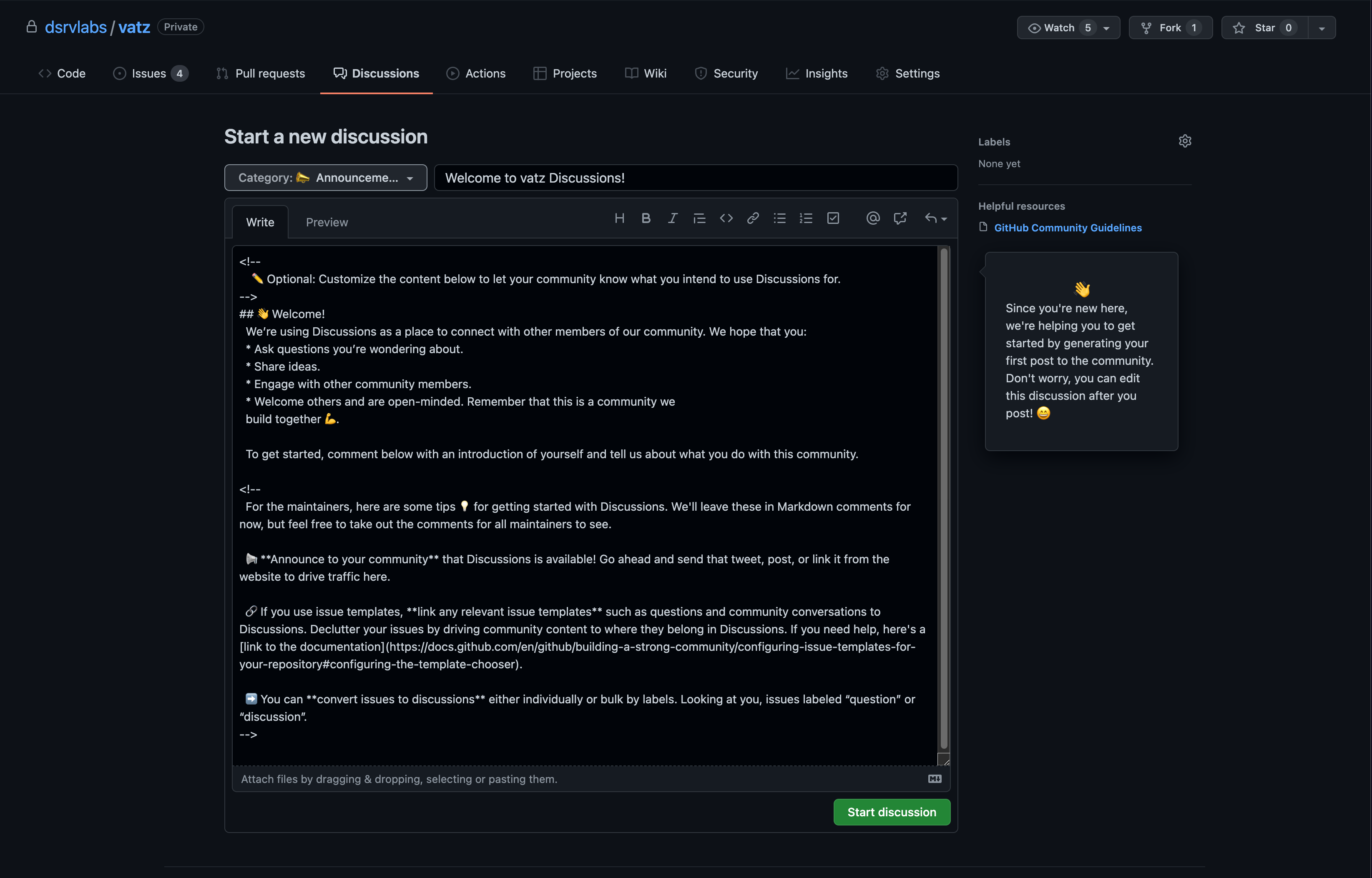The height and width of the screenshot is (878, 1372).
Task: Open the Labels settings gear
Action: pyautogui.click(x=1185, y=140)
